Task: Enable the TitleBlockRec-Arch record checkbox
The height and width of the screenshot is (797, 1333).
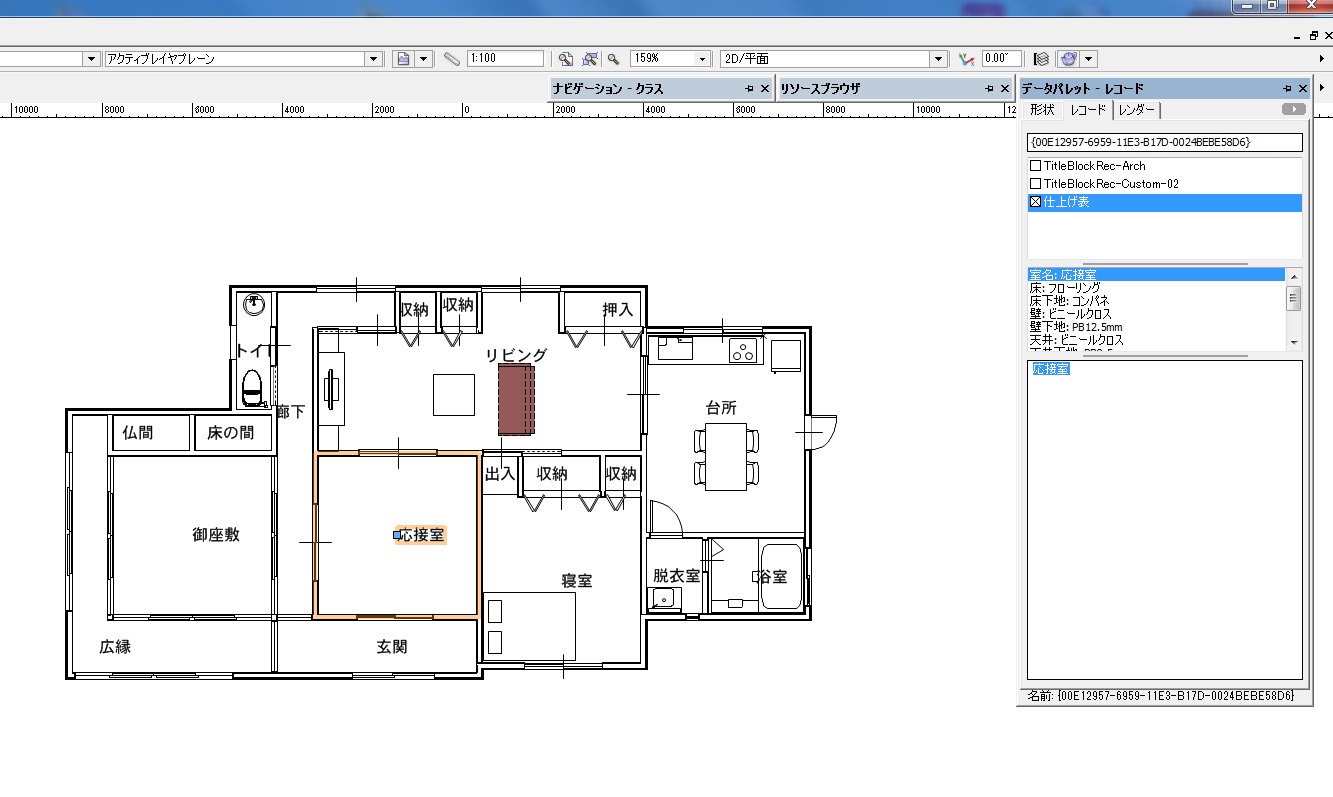Action: point(1036,166)
